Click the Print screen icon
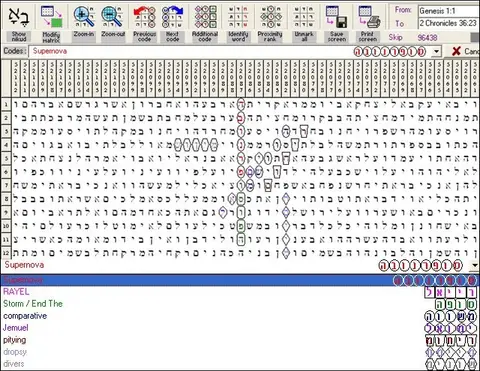 pos(368,17)
